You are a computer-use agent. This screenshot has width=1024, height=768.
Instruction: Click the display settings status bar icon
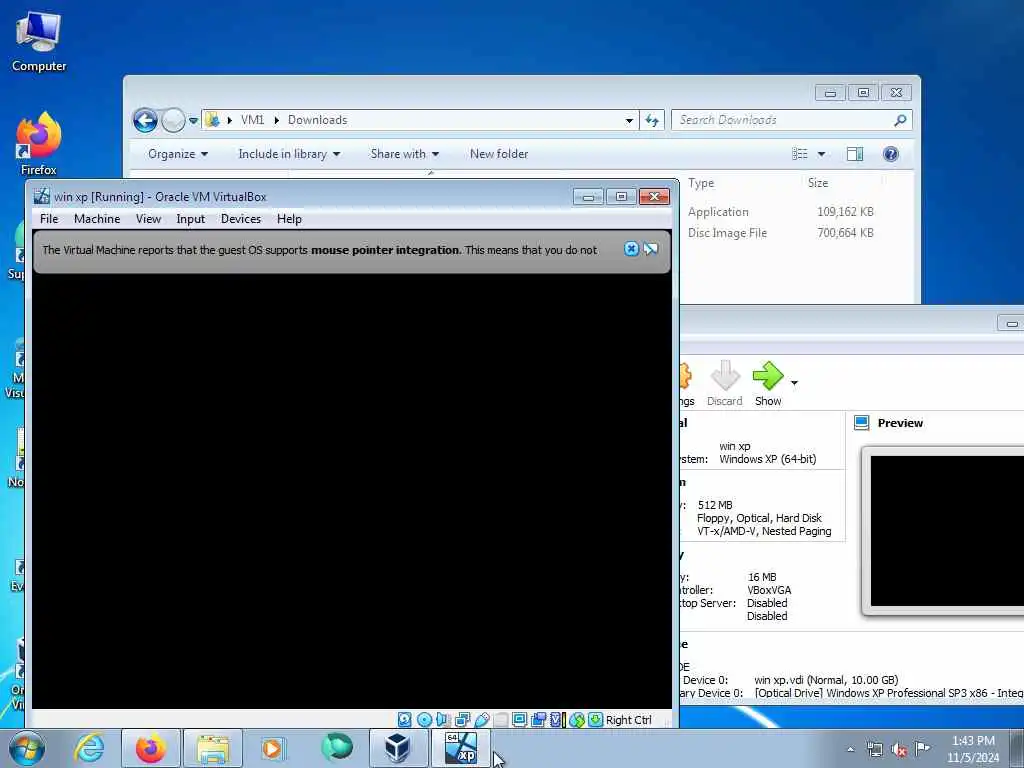tap(519, 720)
